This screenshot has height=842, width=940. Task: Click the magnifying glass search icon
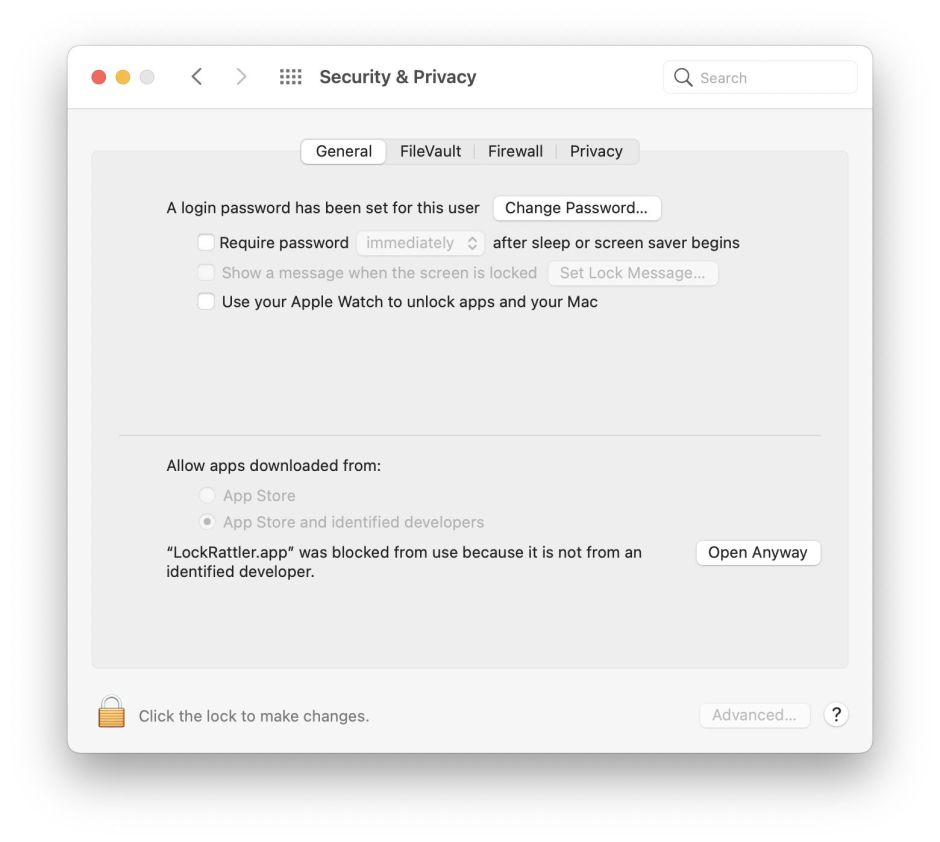point(683,78)
